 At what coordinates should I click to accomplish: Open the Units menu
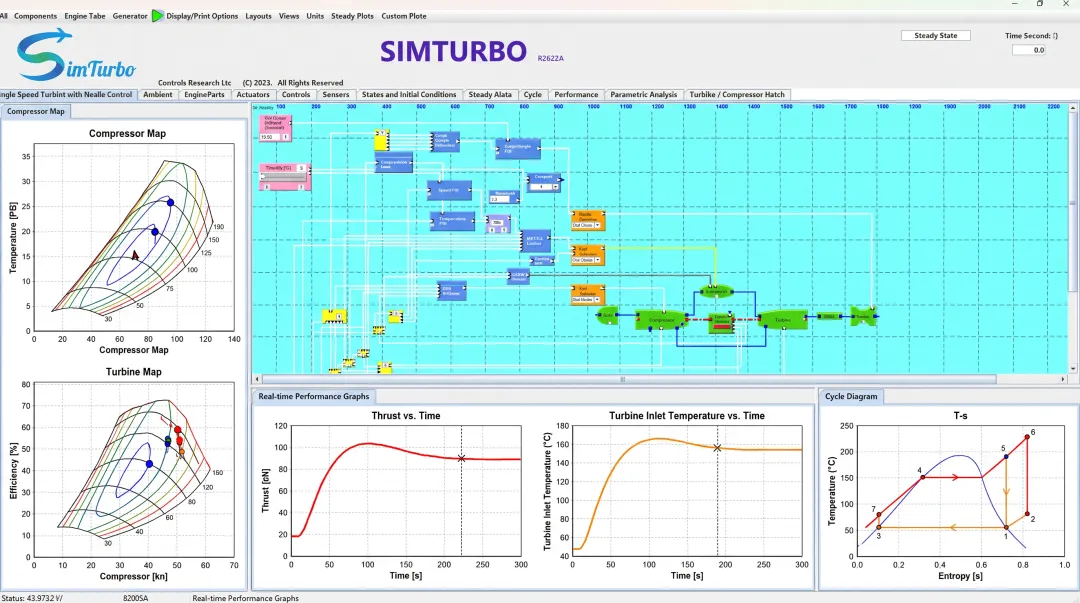coord(315,16)
